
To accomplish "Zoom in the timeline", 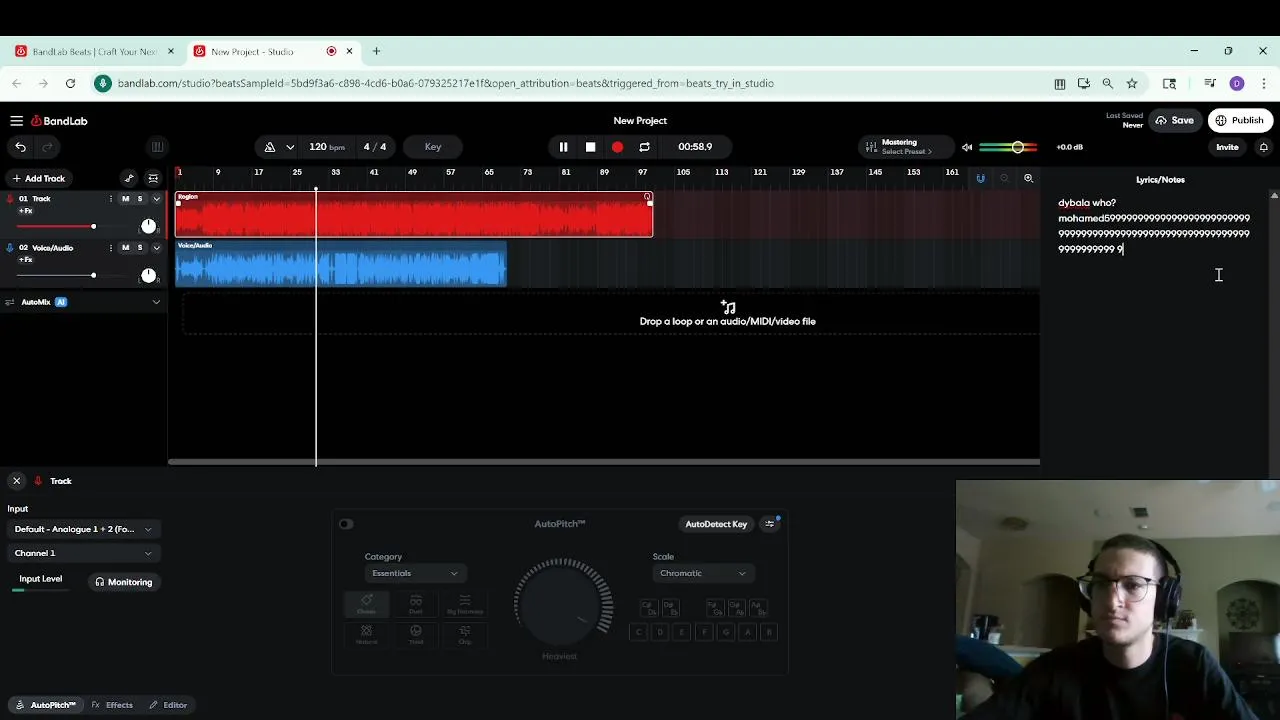I will coord(1028,178).
